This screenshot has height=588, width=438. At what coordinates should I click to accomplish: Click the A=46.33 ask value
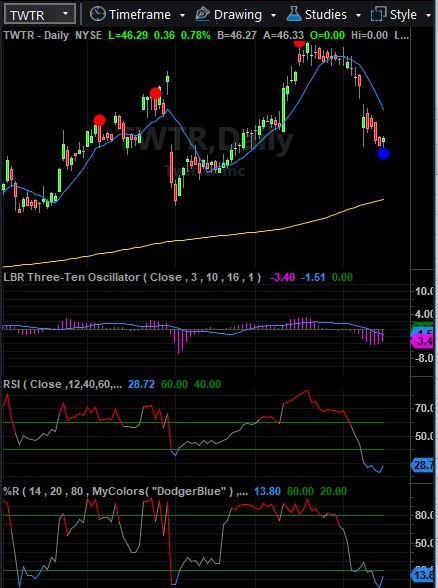[283, 35]
